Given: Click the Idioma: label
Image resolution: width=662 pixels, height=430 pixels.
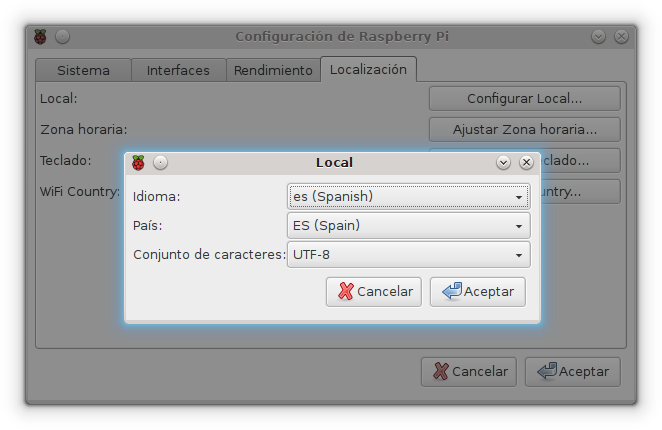Looking at the screenshot, I should point(157,197).
